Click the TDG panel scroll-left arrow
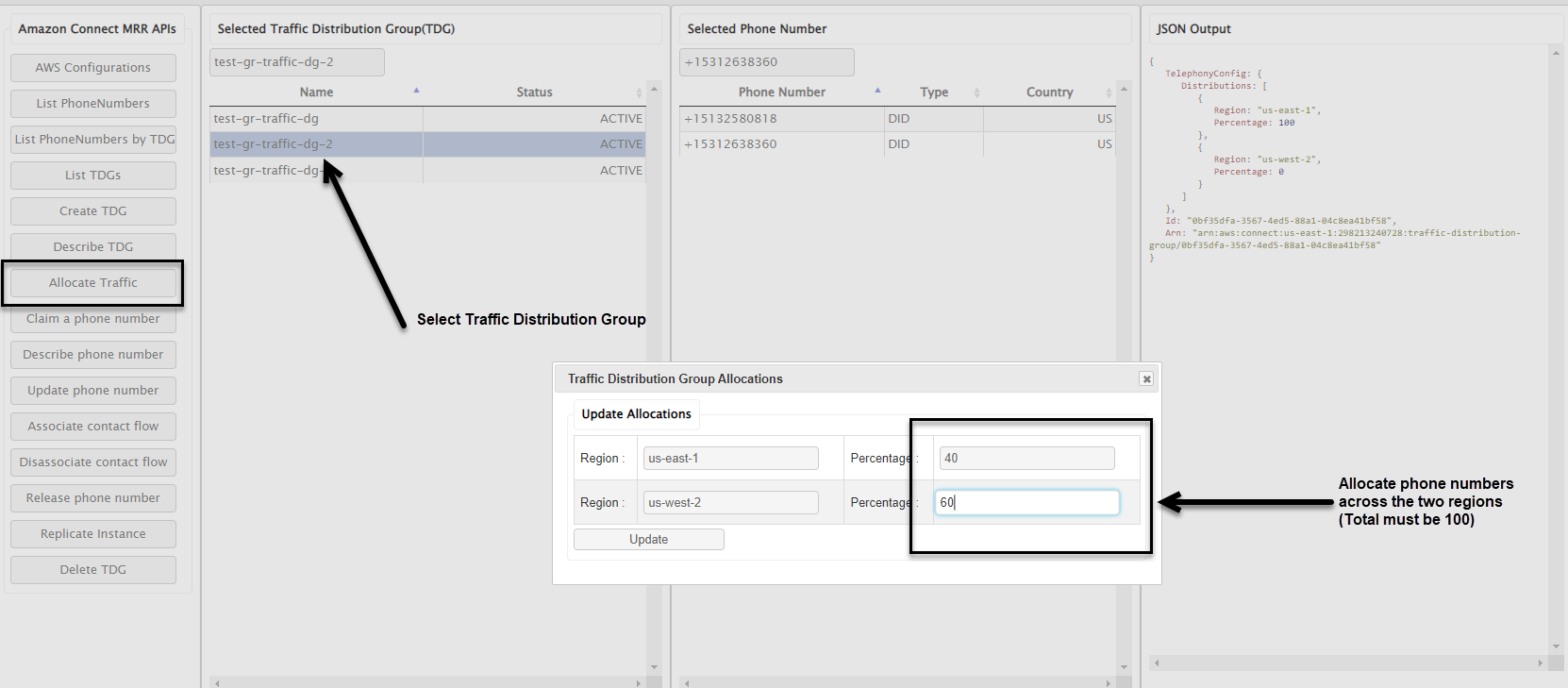1568x688 pixels. [217, 682]
